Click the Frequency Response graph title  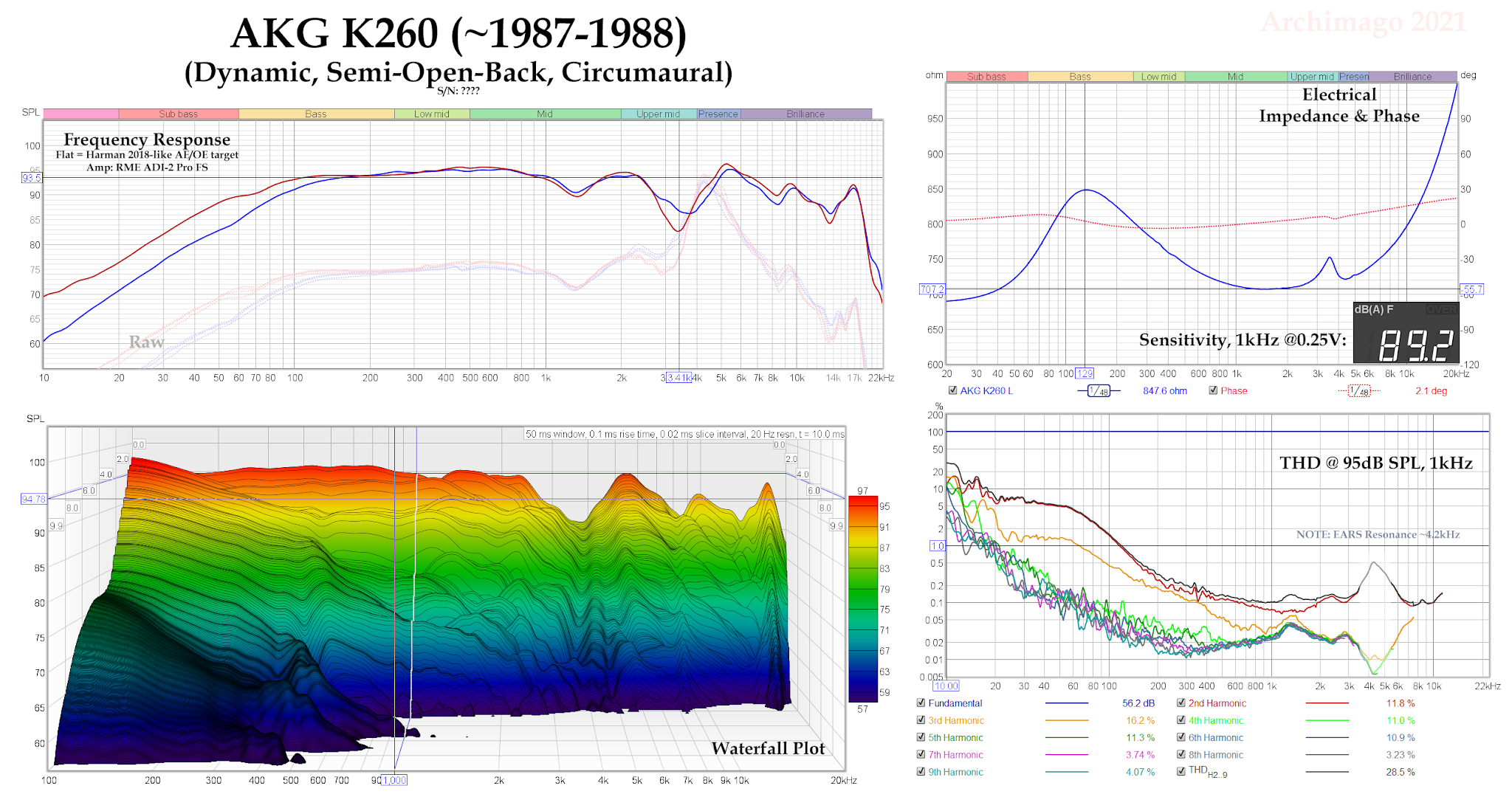[x=147, y=139]
